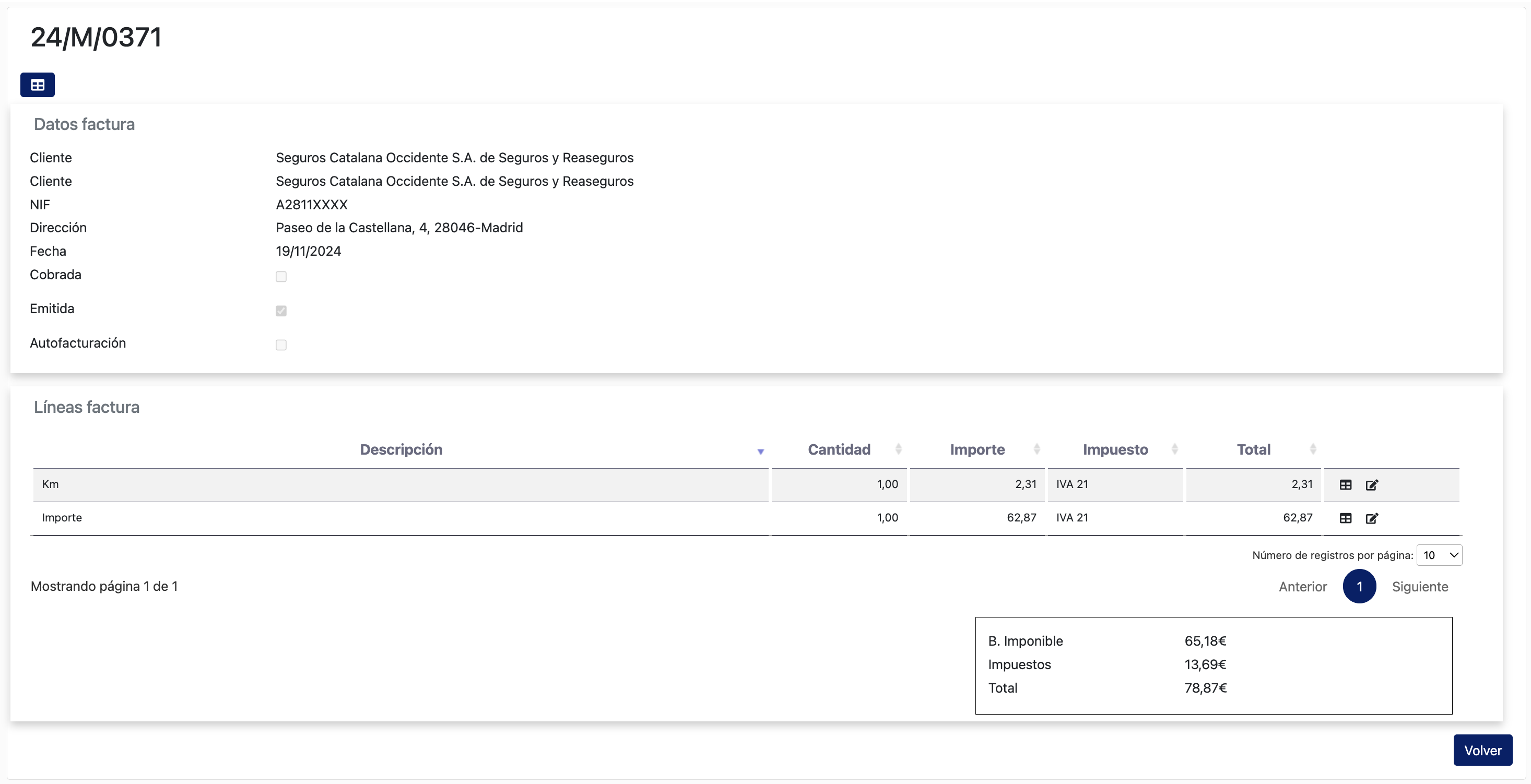This screenshot has height=784, width=1531.
Task: Click the Volver button
Action: (x=1482, y=750)
